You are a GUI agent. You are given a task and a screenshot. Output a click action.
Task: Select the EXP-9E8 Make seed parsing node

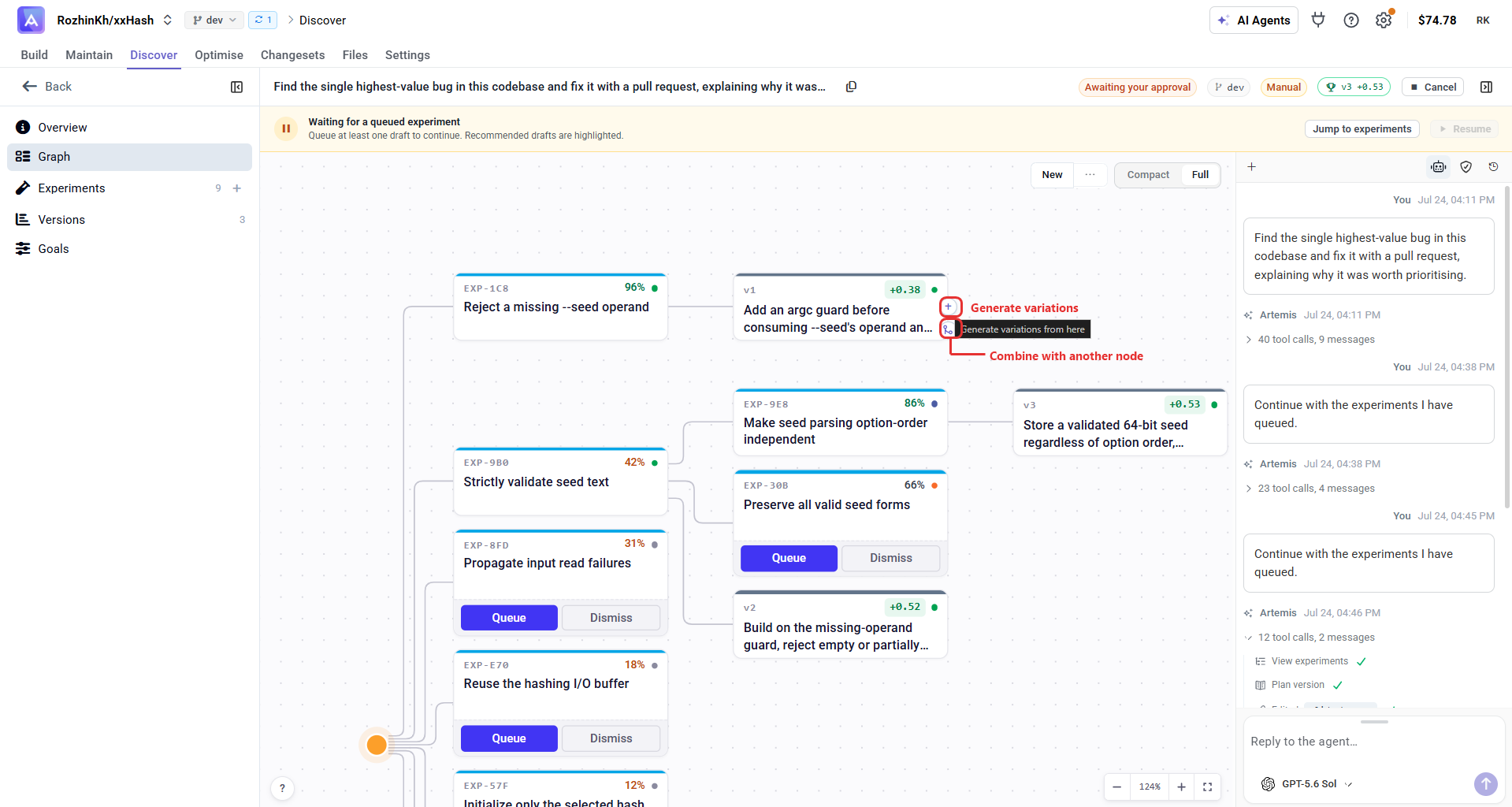pos(841,422)
